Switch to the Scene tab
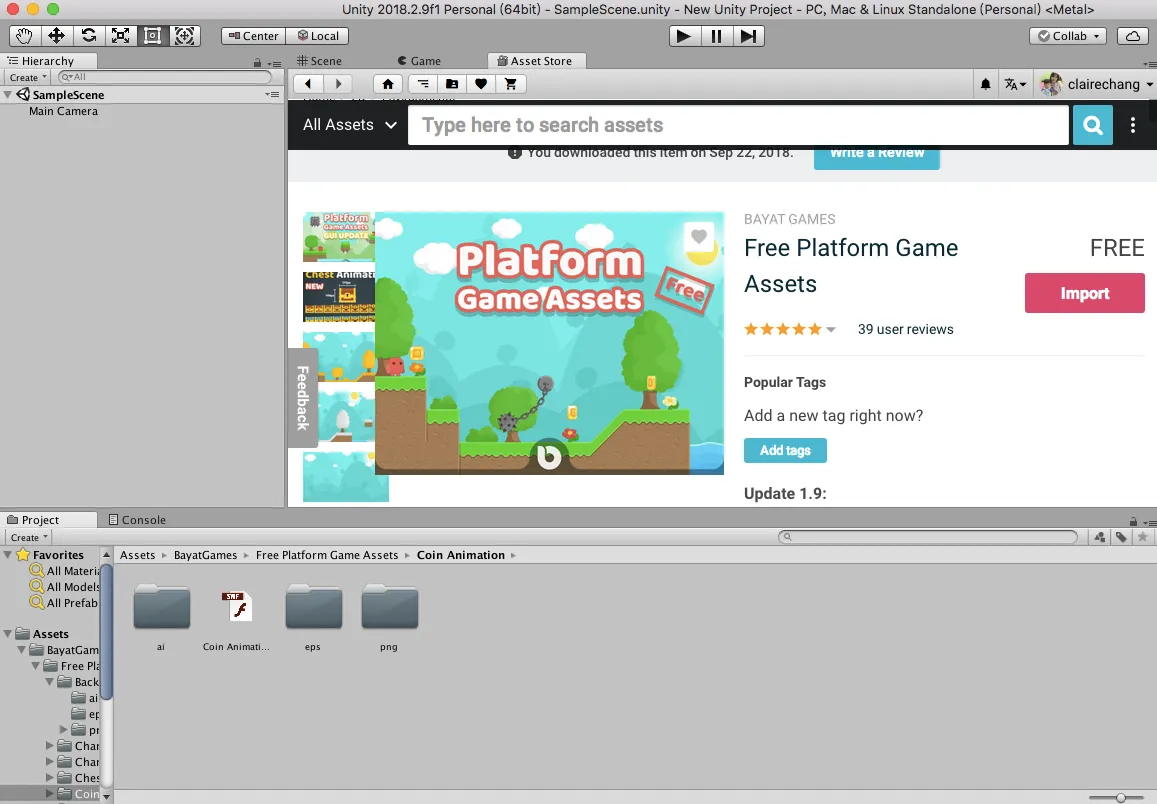The height and width of the screenshot is (804, 1157). (319, 60)
